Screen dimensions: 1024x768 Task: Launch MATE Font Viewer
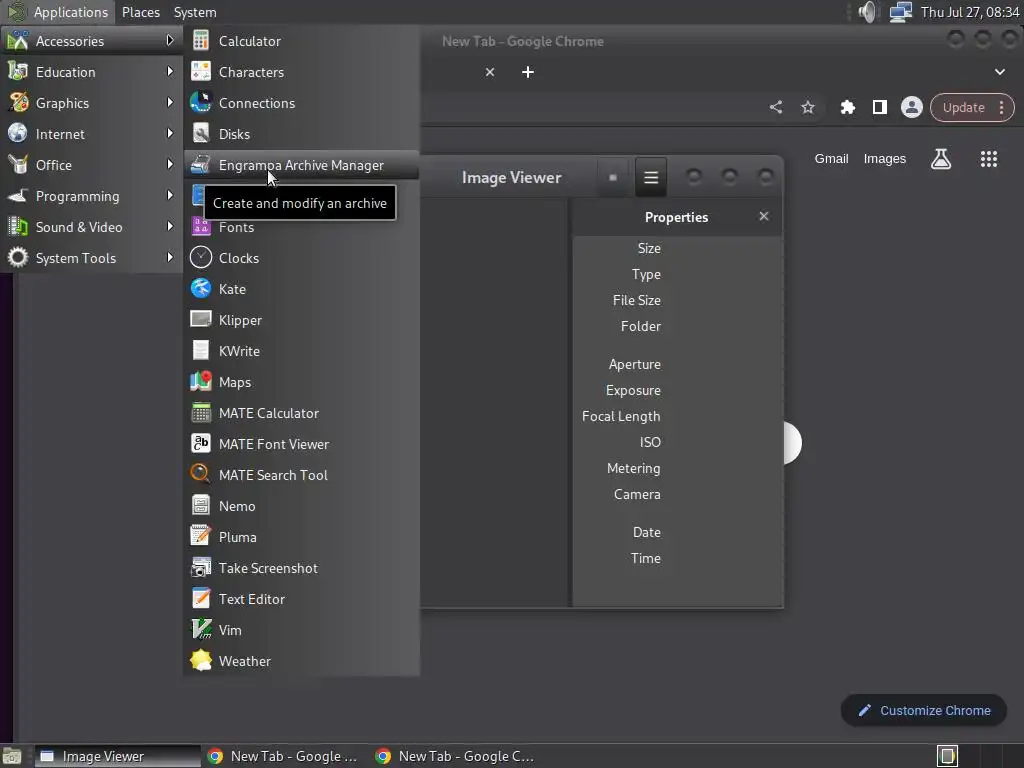pyautogui.click(x=301, y=444)
